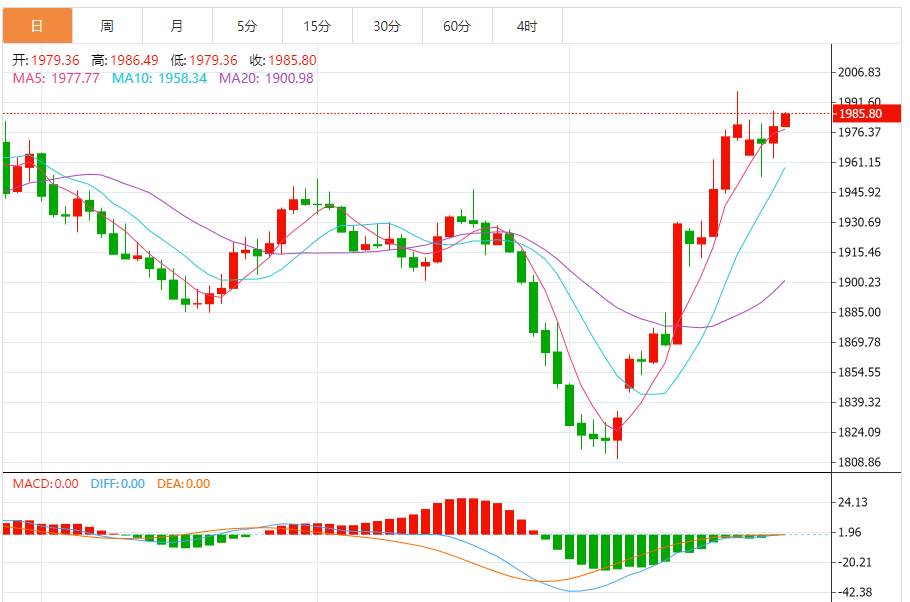Click the MA20: 1900.98 legend
This screenshot has height=602, width=910.
tap(266, 78)
